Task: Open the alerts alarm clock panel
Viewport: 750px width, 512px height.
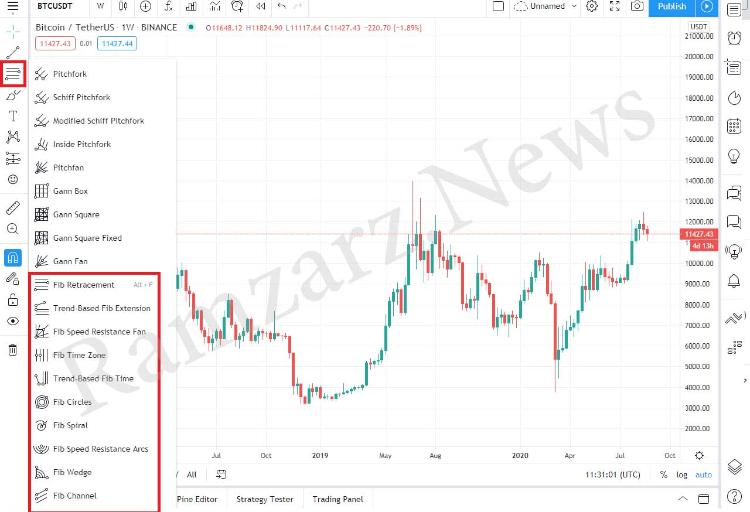Action: [x=734, y=37]
